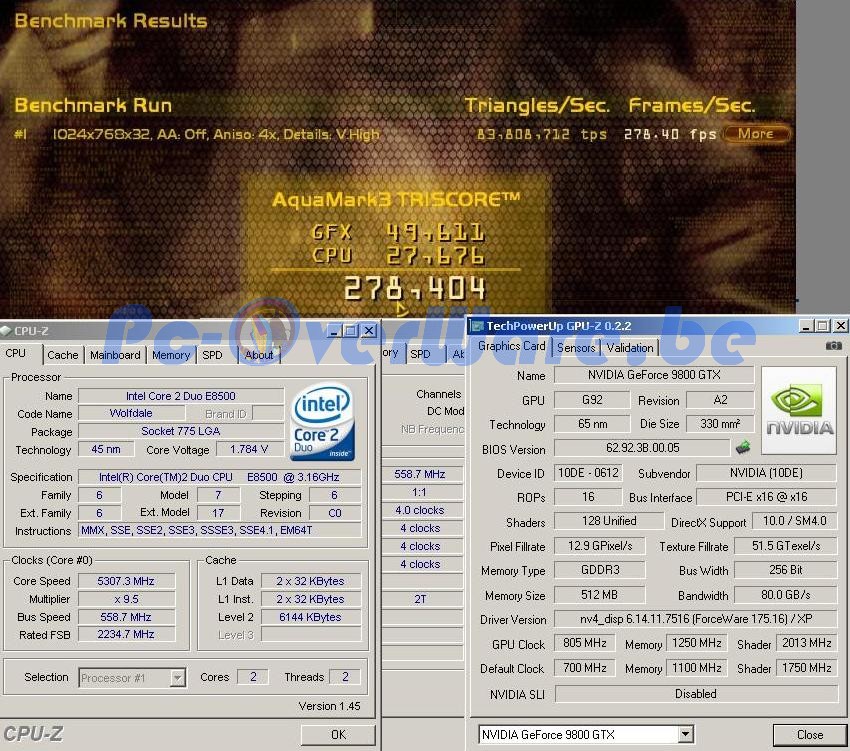Click the Close button in GPU-Z
The width and height of the screenshot is (850, 751).
click(810, 735)
